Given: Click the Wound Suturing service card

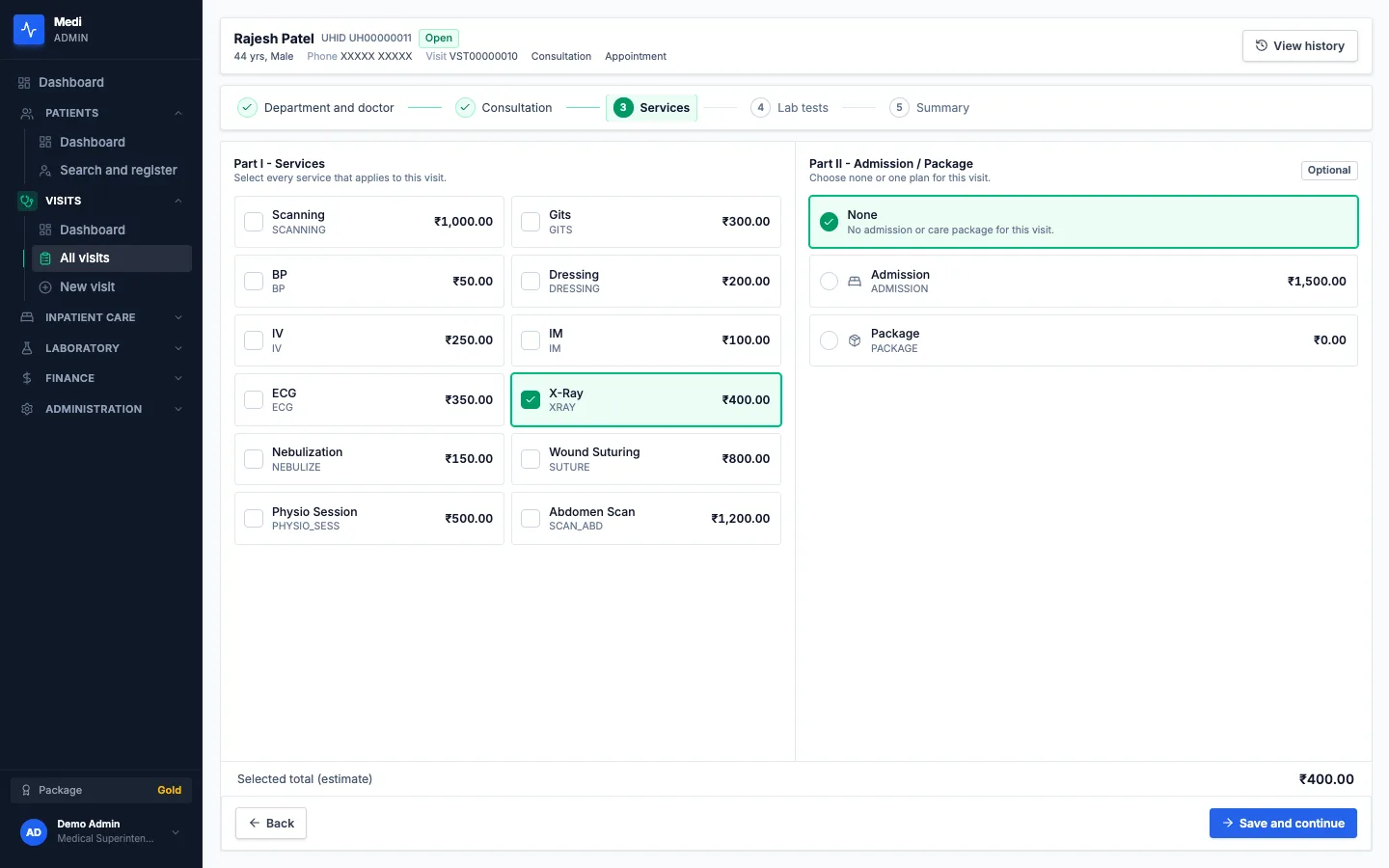Looking at the screenshot, I should (646, 459).
